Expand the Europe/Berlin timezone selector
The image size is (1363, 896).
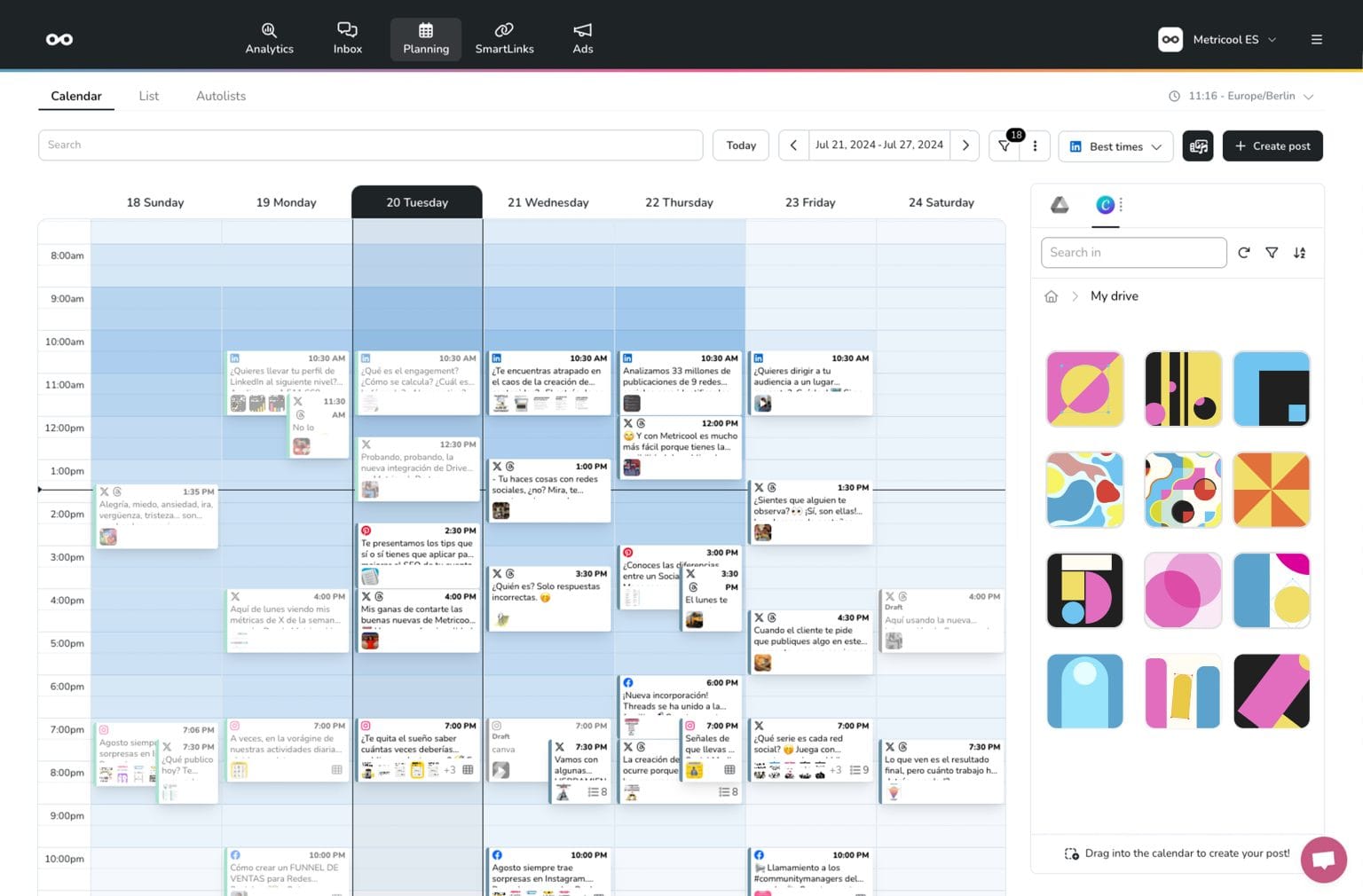(x=1241, y=96)
